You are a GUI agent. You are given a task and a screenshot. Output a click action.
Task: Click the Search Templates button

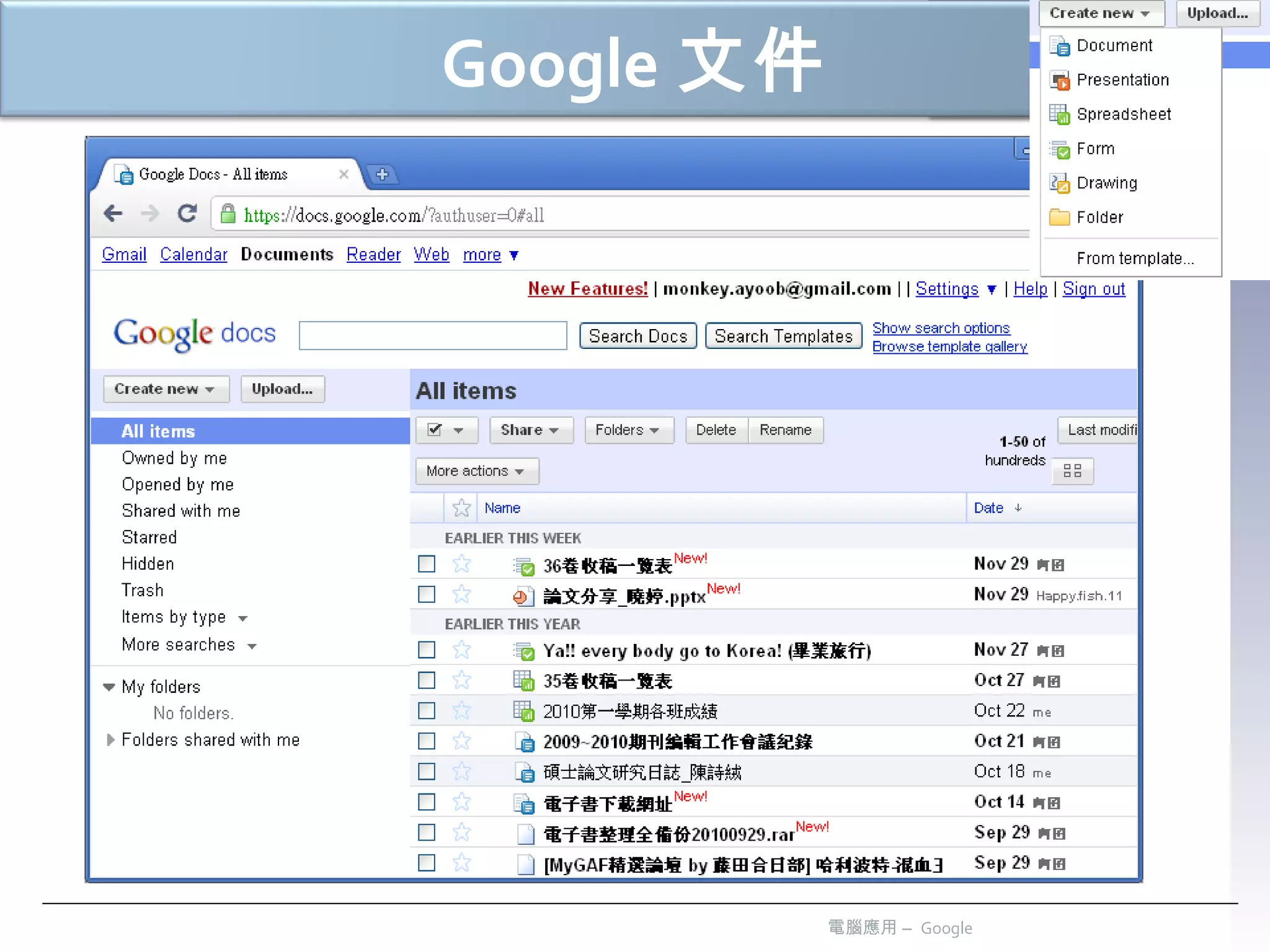(784, 336)
